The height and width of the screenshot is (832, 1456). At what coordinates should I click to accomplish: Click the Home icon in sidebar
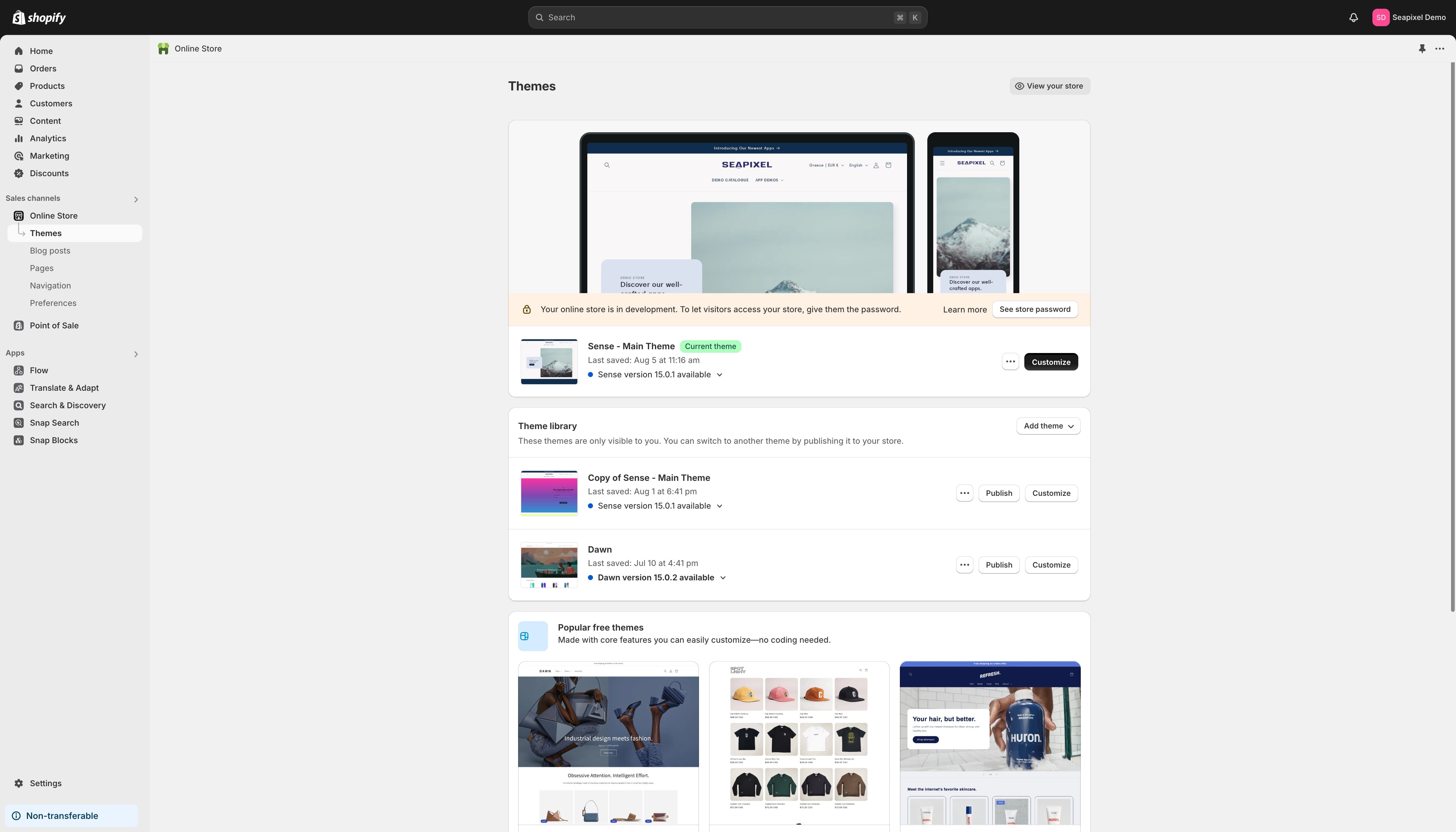tap(19, 51)
